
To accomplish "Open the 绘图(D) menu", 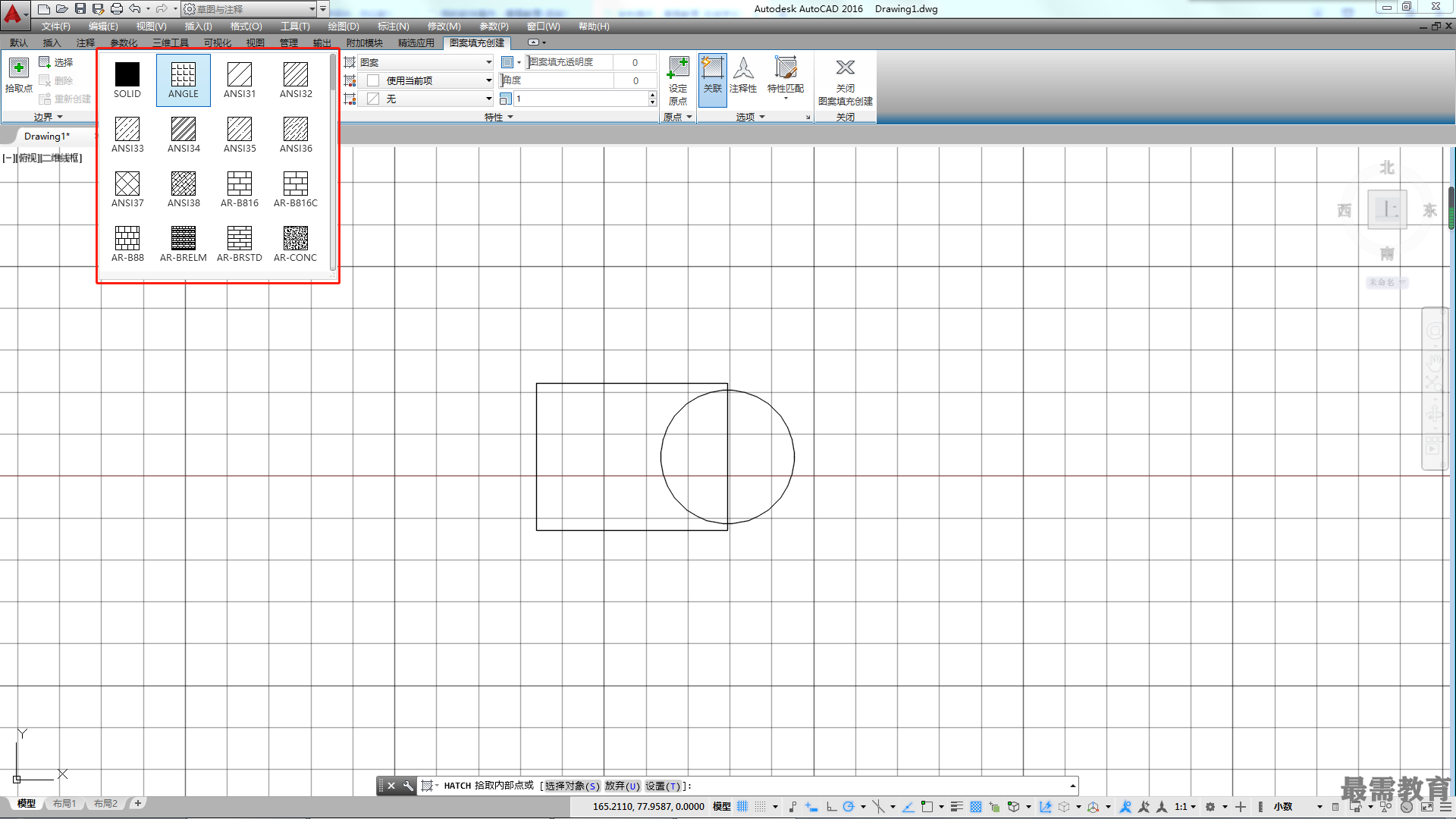I will pyautogui.click(x=344, y=26).
